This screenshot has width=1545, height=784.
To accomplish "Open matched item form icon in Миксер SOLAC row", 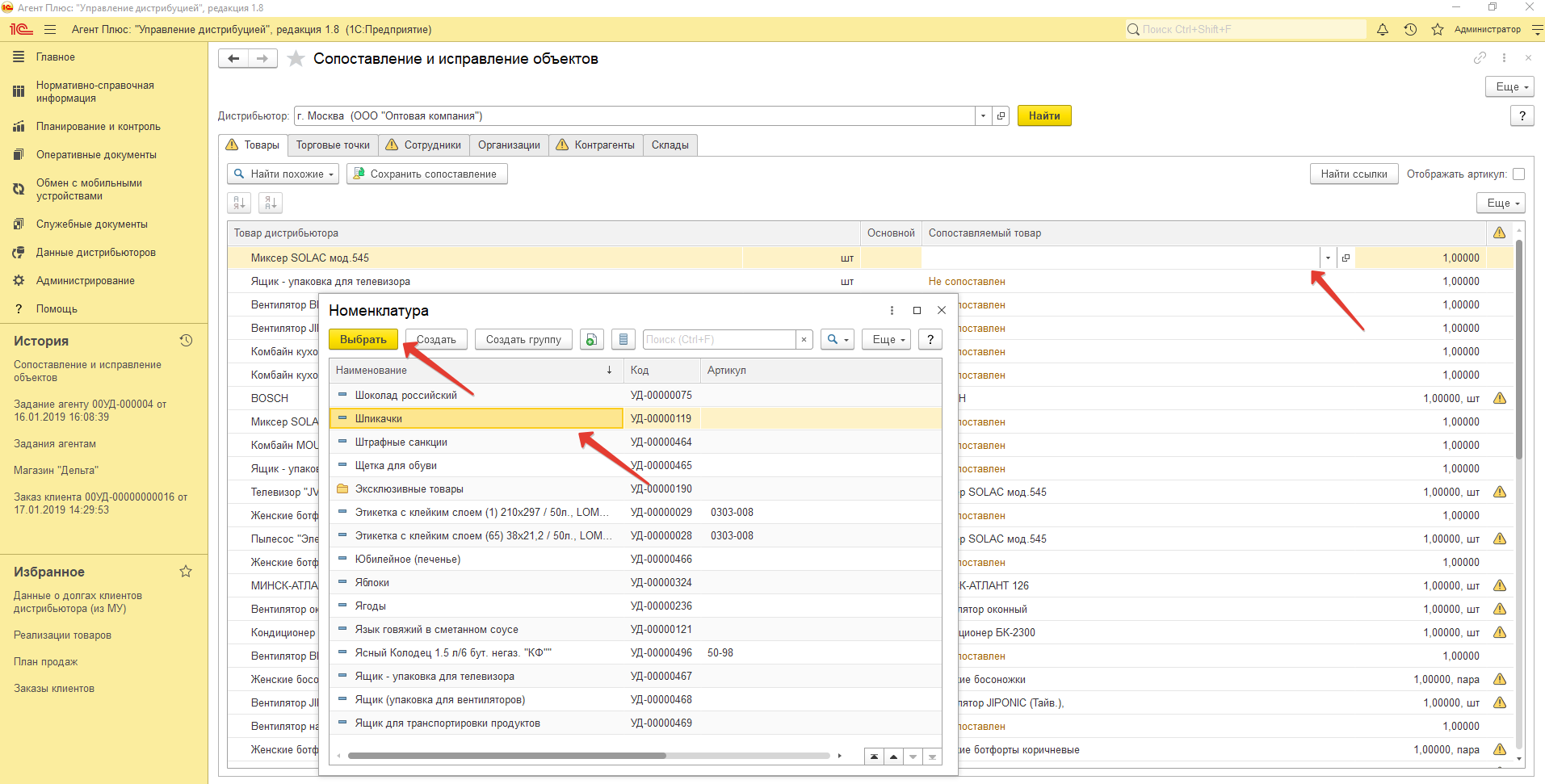I will point(1346,258).
